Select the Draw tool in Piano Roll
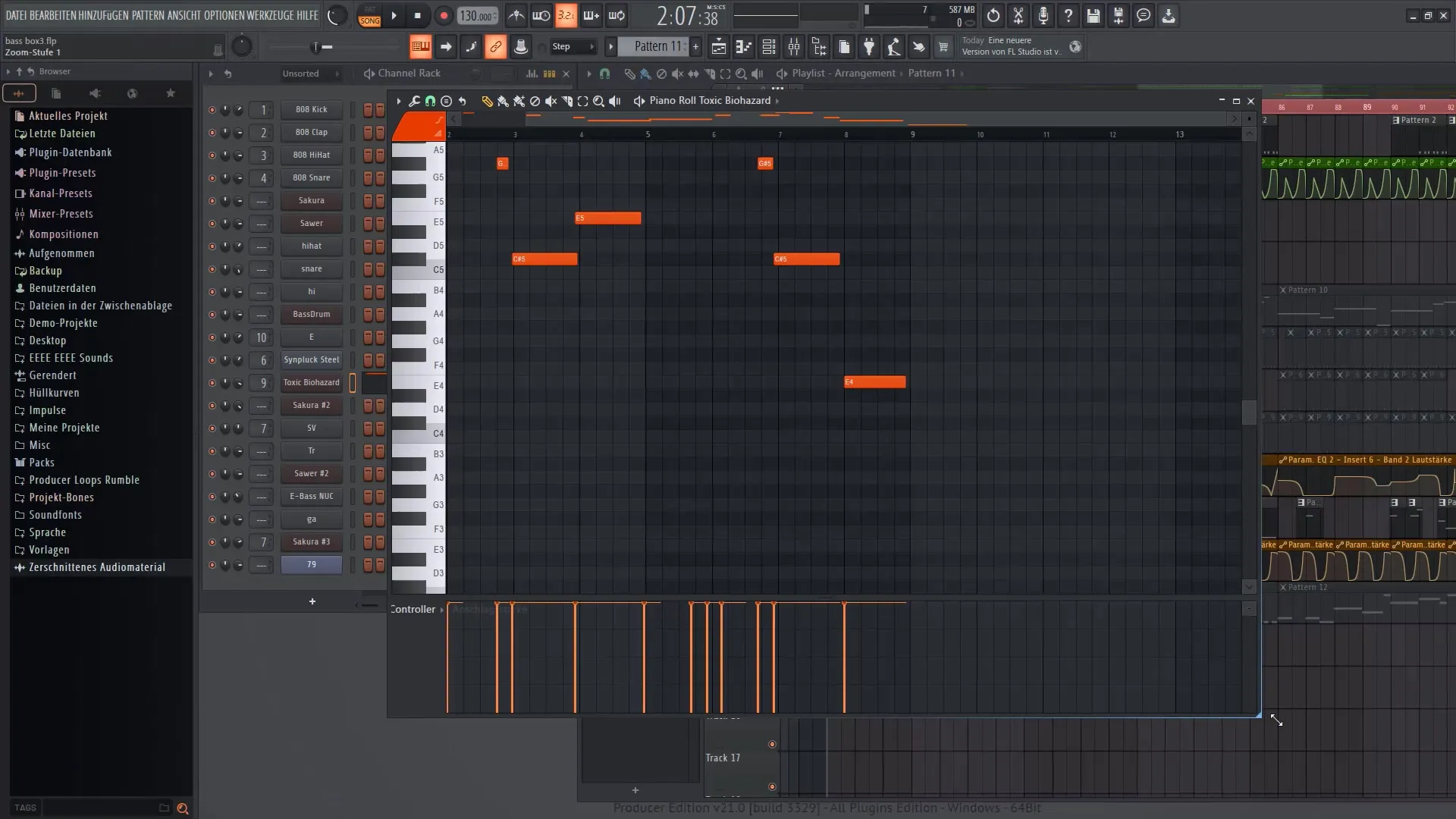The width and height of the screenshot is (1456, 819). tap(487, 100)
